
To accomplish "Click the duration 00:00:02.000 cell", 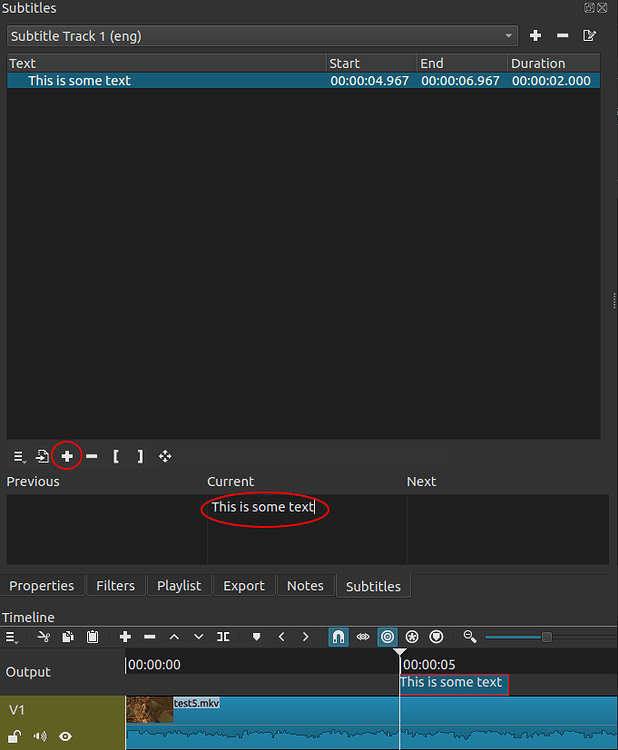I will pyautogui.click(x=552, y=80).
